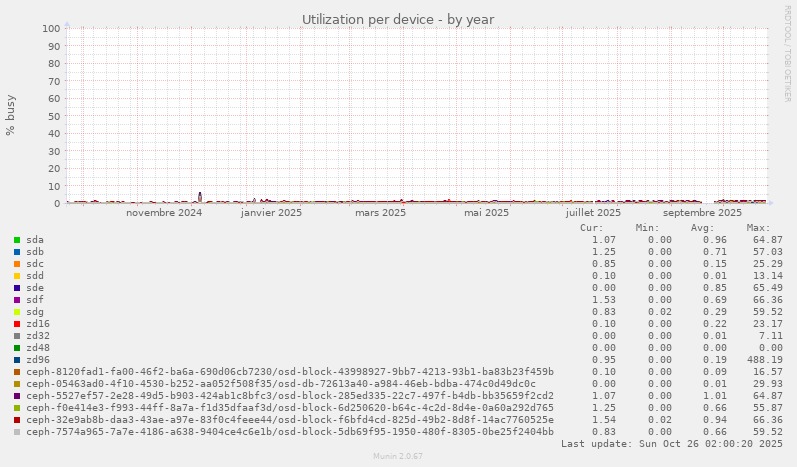
Task: Click the zd96 legend color square
Action: 17,360
